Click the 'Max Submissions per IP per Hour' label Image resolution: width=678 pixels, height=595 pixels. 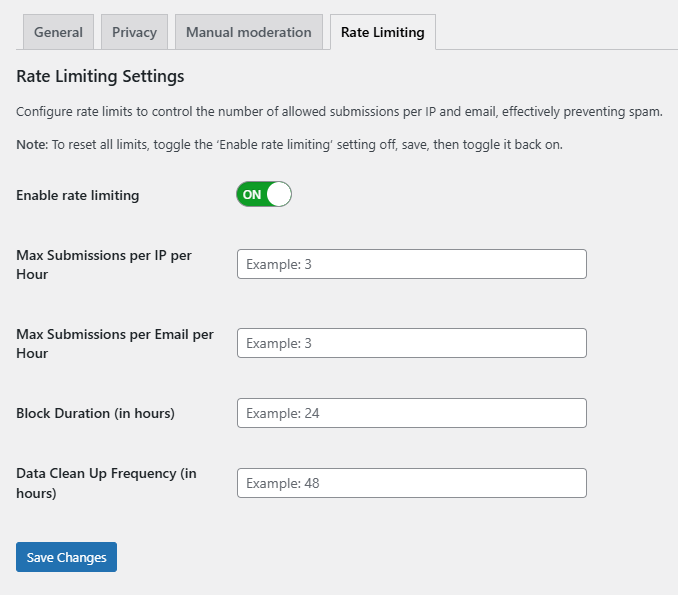[x=104, y=265]
